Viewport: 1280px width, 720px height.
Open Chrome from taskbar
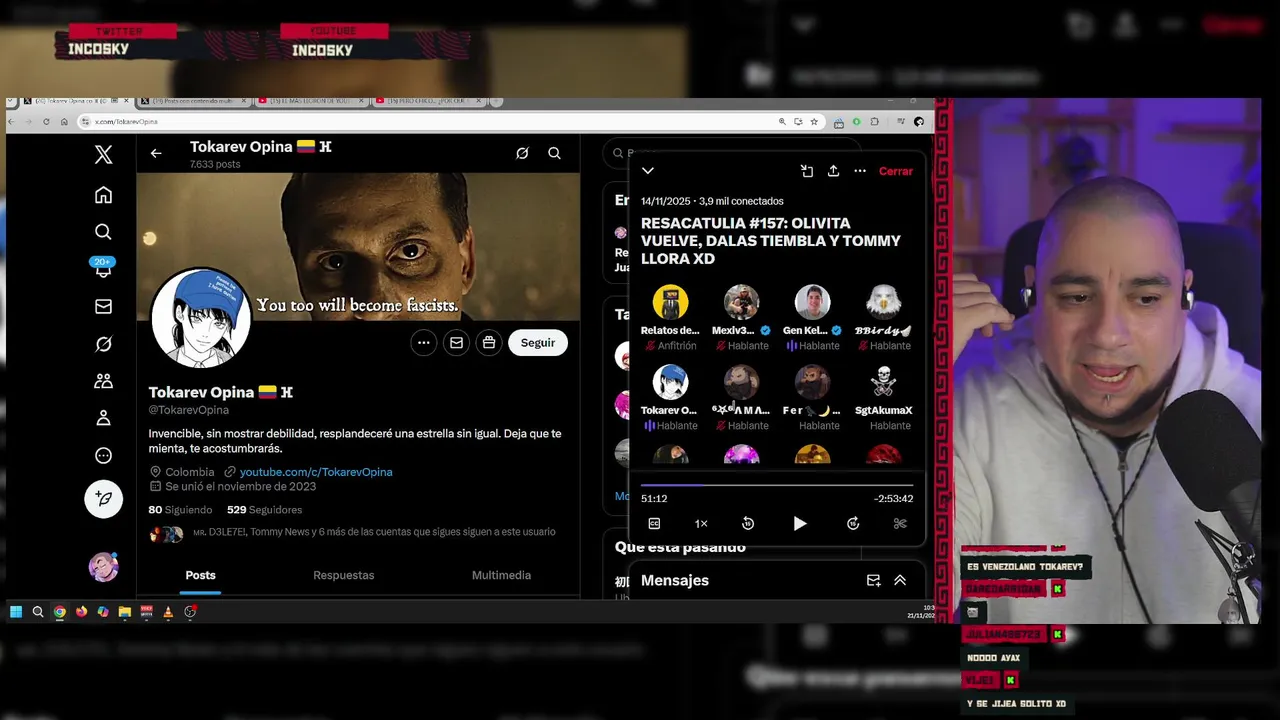pos(60,612)
